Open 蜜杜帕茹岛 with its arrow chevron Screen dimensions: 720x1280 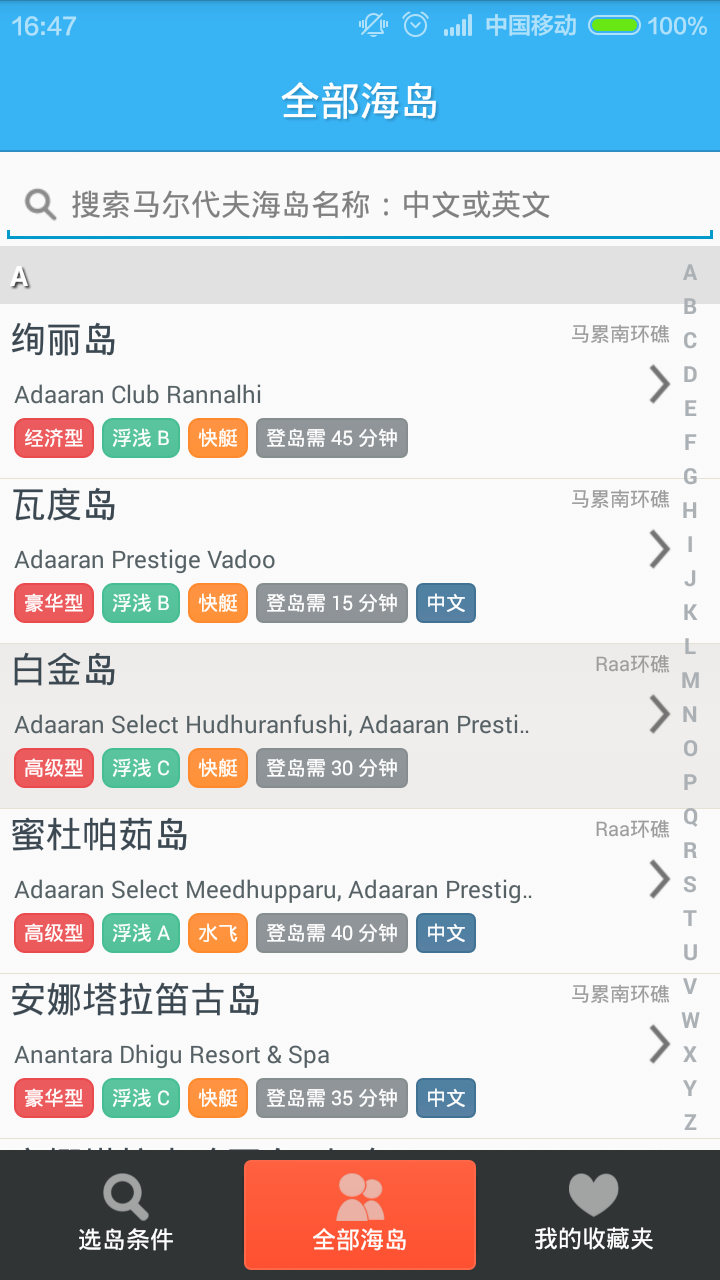(659, 879)
